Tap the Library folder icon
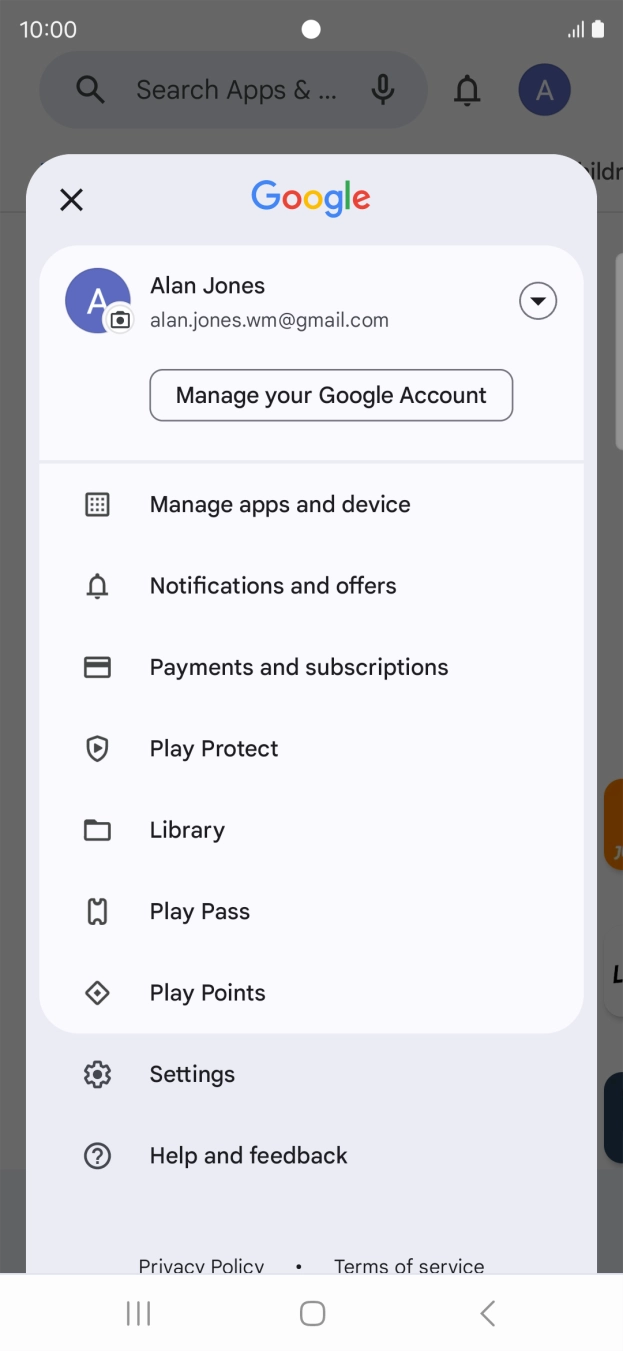This screenshot has width=623, height=1351. 97,830
